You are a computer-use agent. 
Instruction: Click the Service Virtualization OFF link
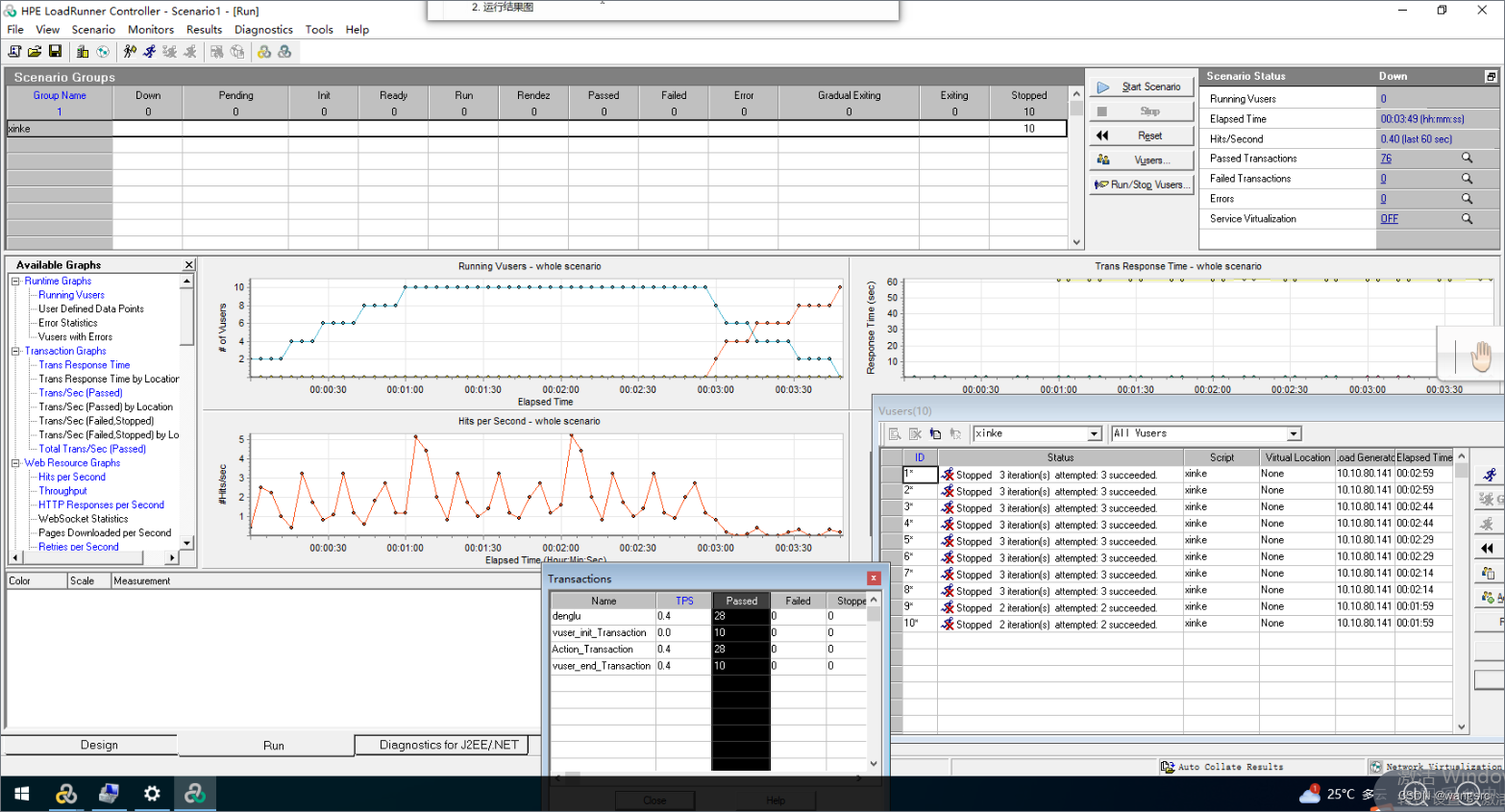coord(1390,219)
